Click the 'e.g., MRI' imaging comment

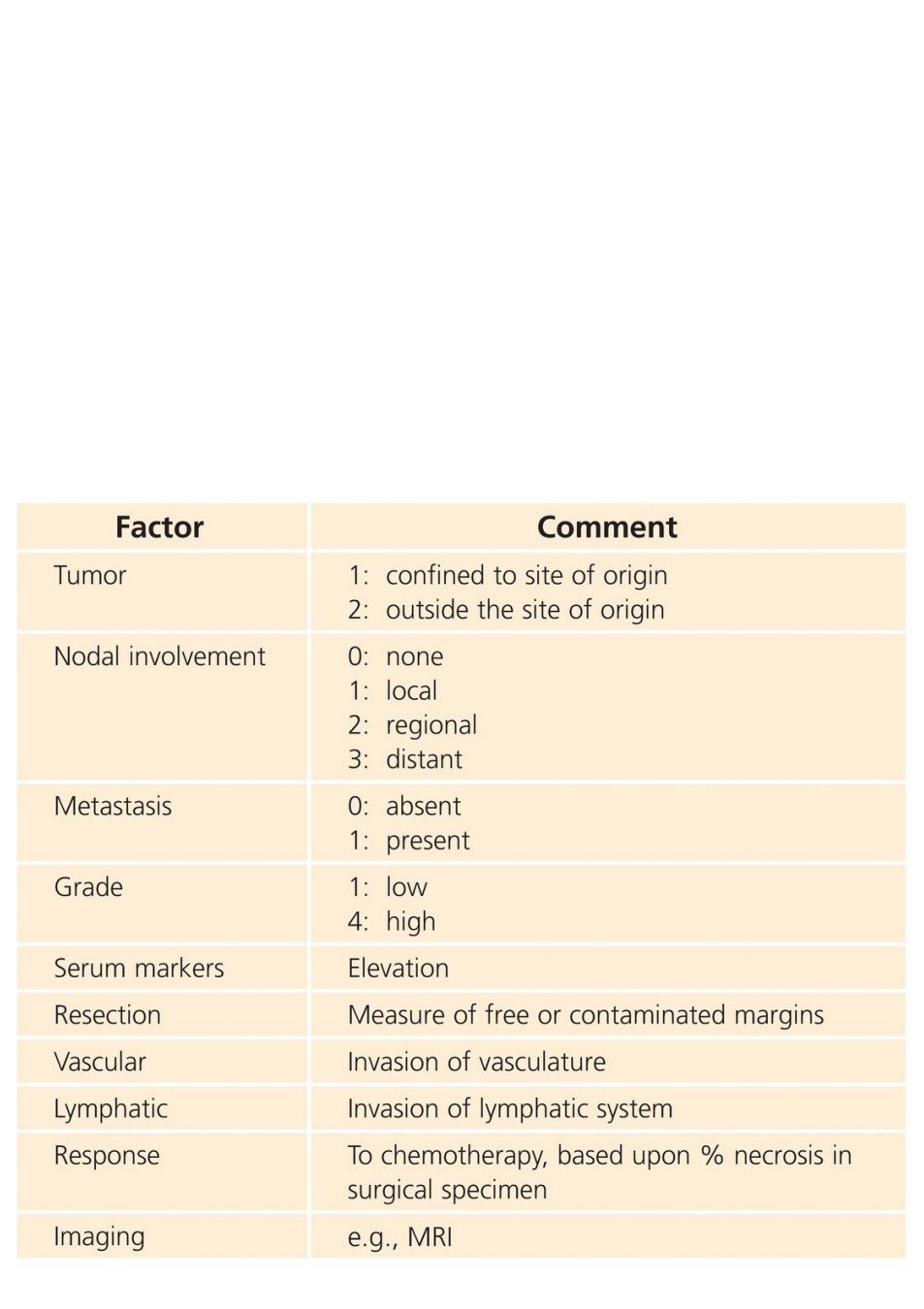coord(399,1237)
